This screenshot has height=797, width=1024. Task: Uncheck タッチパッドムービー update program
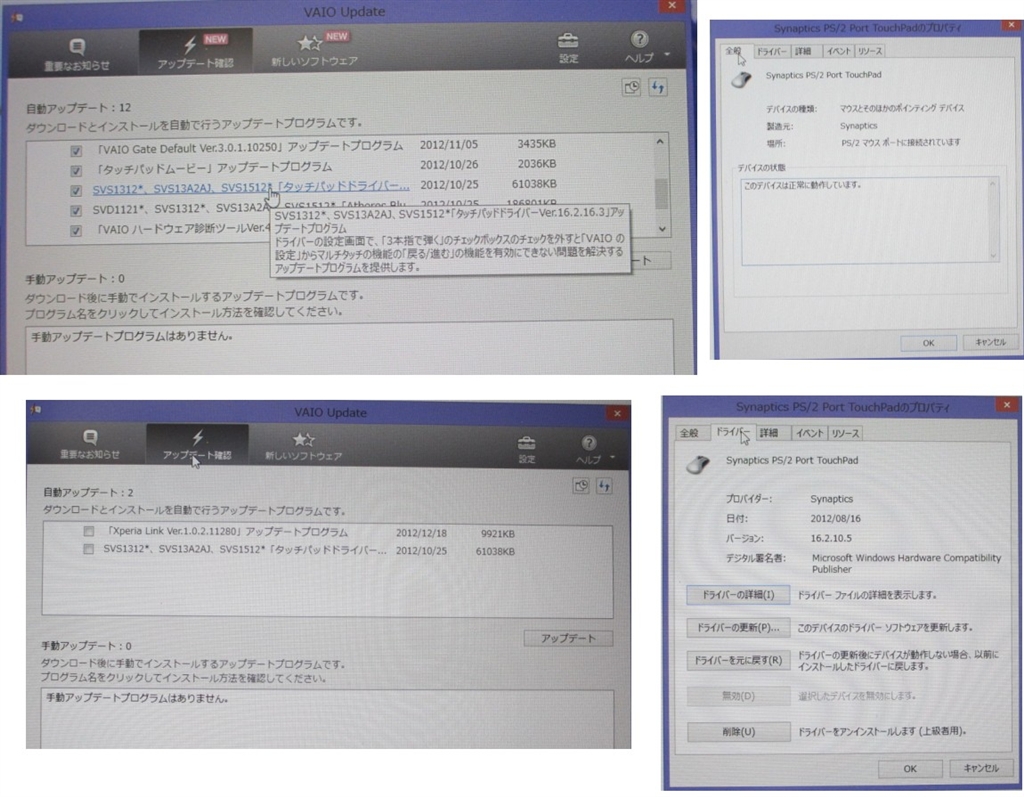pos(76,171)
